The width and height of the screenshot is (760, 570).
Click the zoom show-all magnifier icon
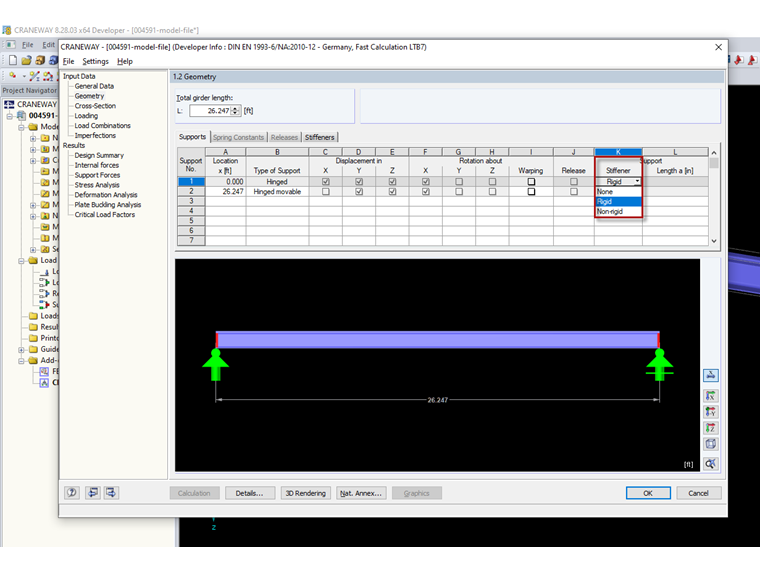711,464
